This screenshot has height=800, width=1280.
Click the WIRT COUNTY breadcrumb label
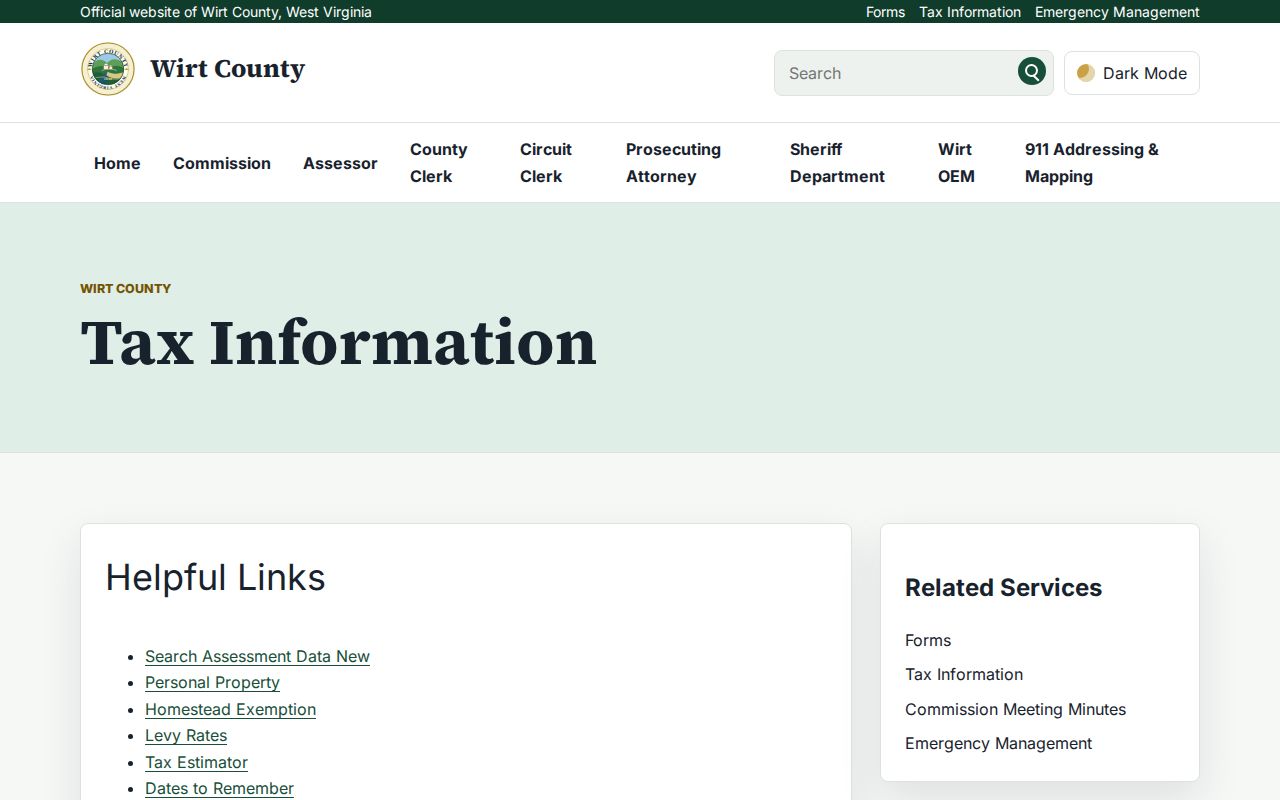pyautogui.click(x=125, y=288)
